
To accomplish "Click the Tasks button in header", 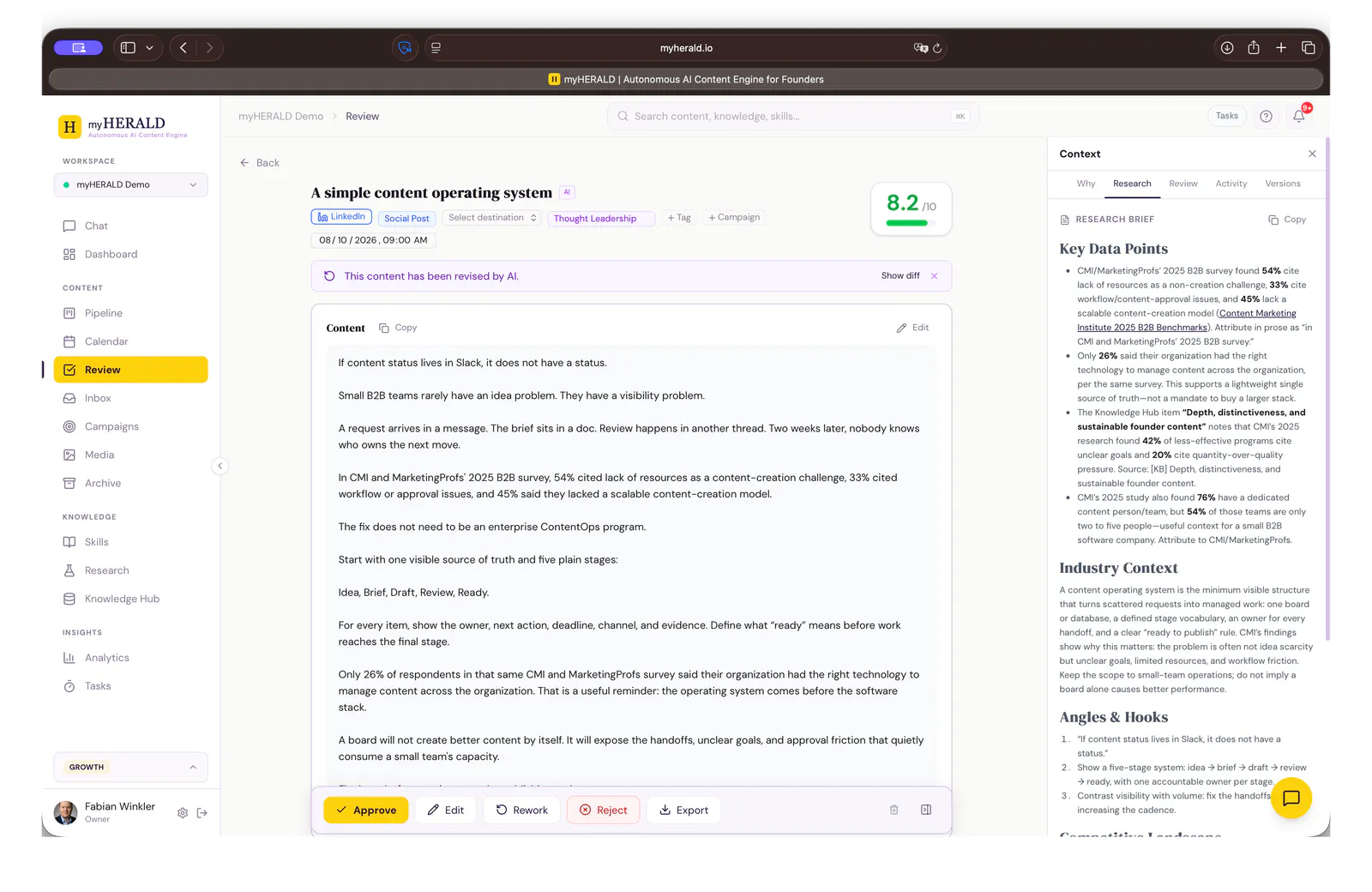I will (x=1227, y=116).
